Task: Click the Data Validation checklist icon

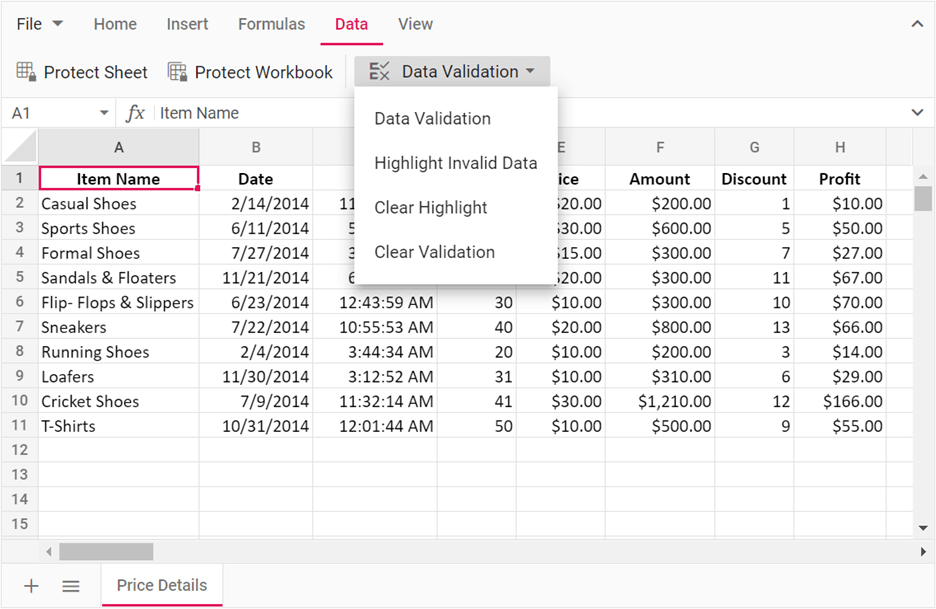Action: click(380, 72)
